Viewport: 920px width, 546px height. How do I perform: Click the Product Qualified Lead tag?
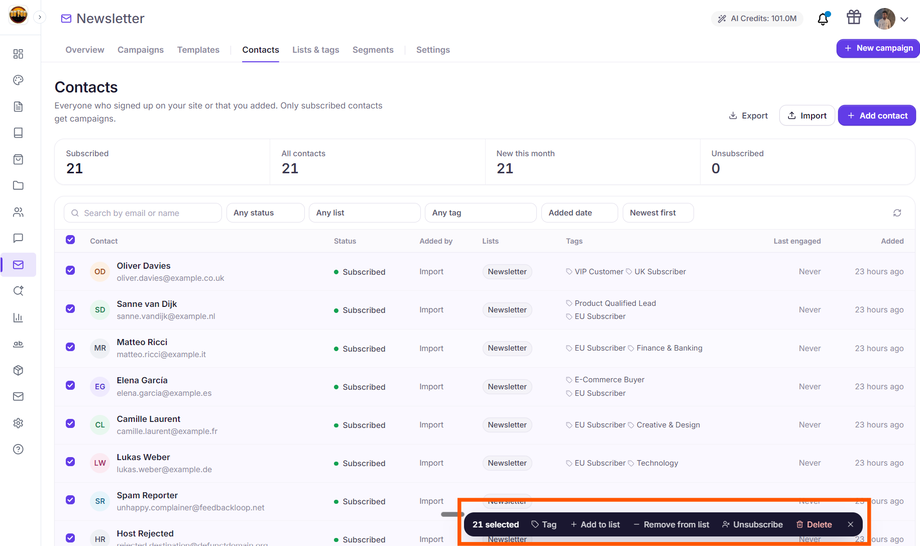click(611, 303)
